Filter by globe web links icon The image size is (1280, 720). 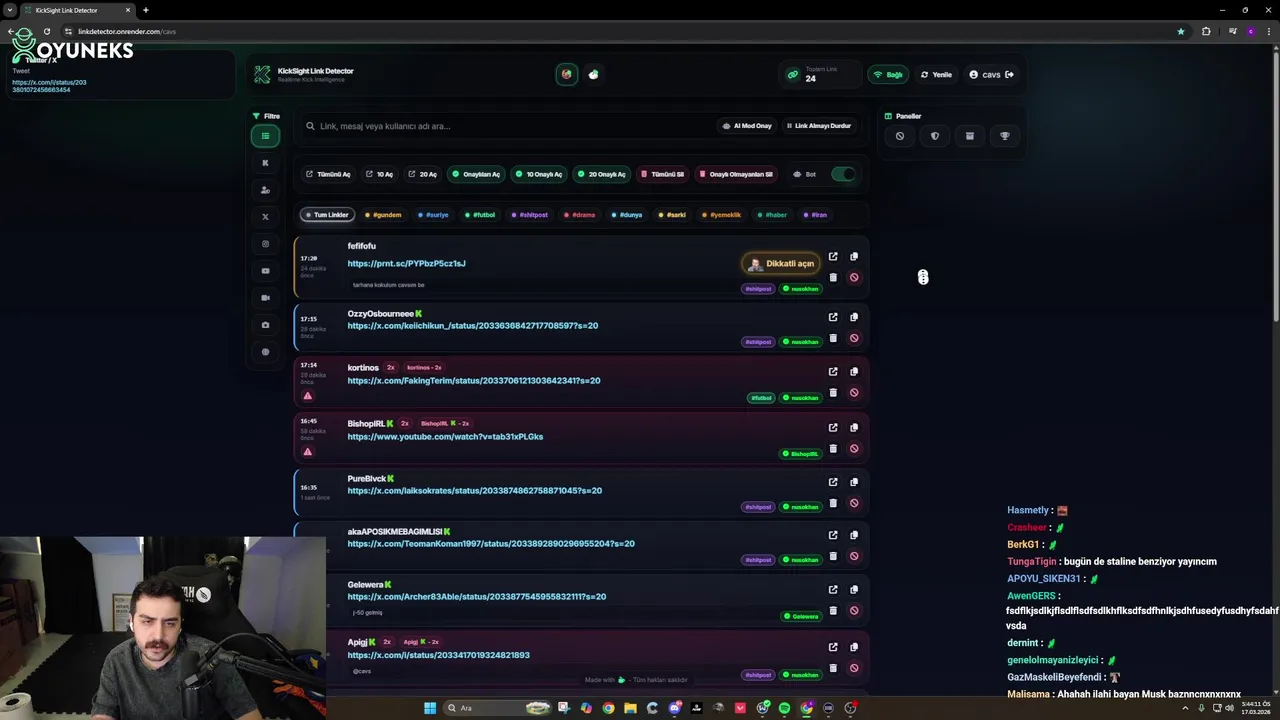coord(265,352)
